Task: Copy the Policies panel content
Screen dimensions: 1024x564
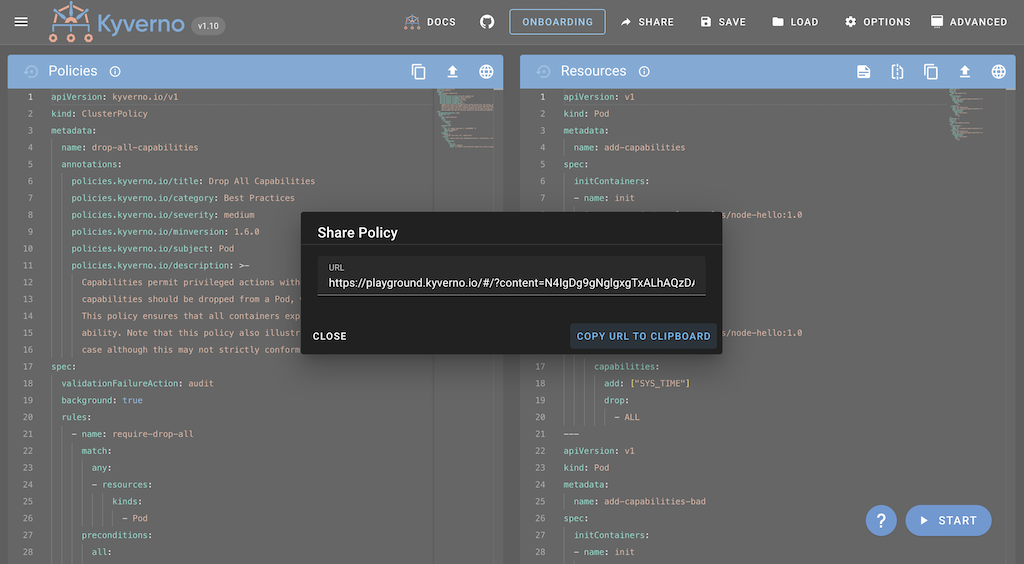Action: (x=419, y=71)
